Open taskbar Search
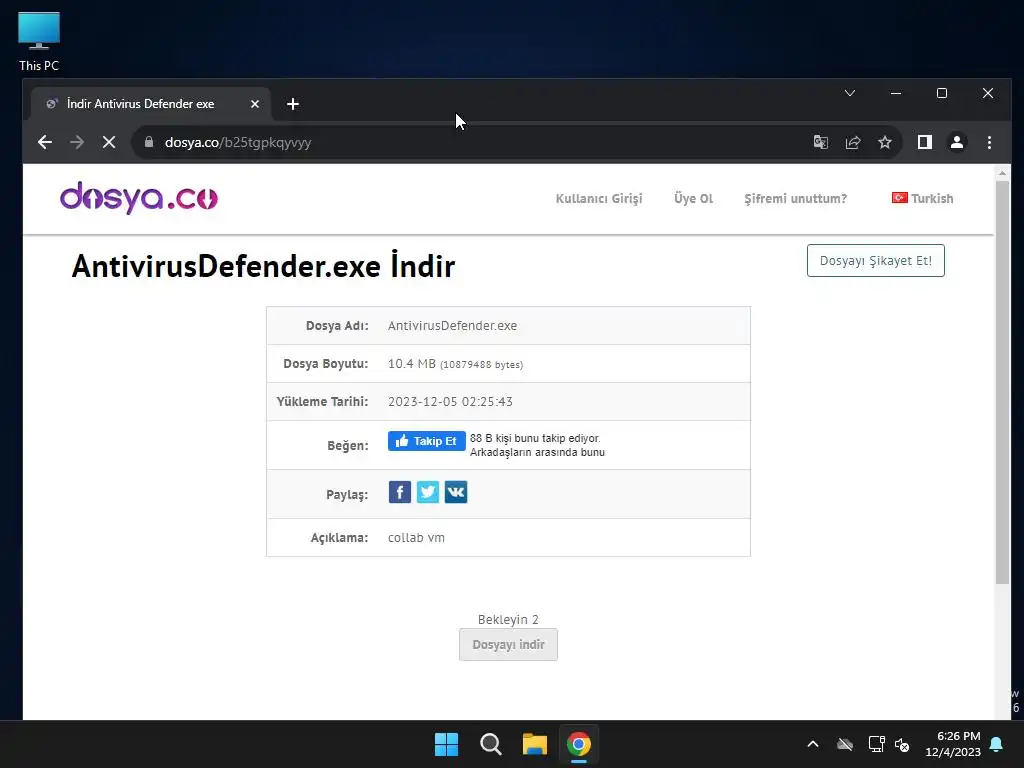Image resolution: width=1024 pixels, height=768 pixels. (x=490, y=744)
